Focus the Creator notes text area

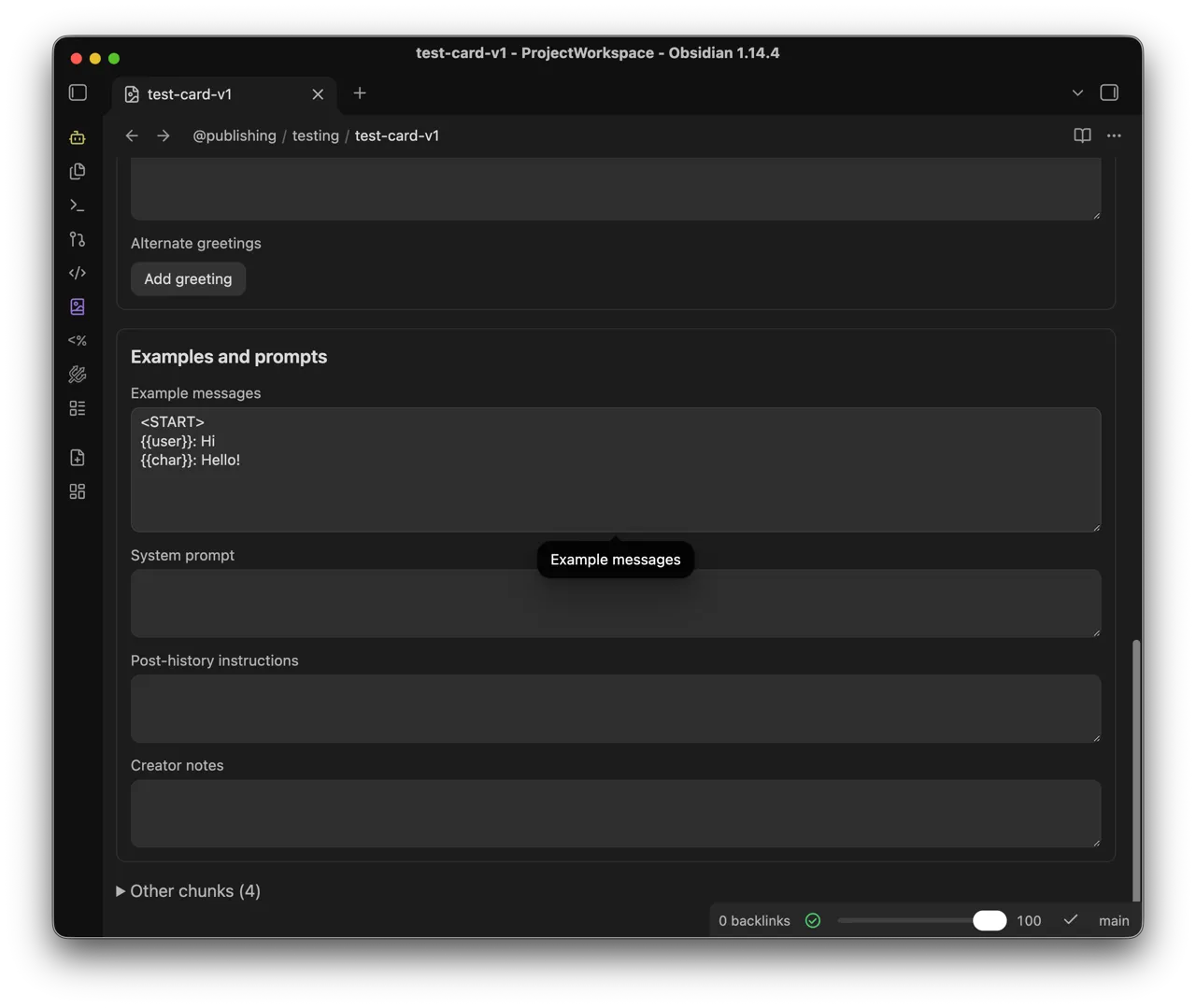[x=616, y=814]
